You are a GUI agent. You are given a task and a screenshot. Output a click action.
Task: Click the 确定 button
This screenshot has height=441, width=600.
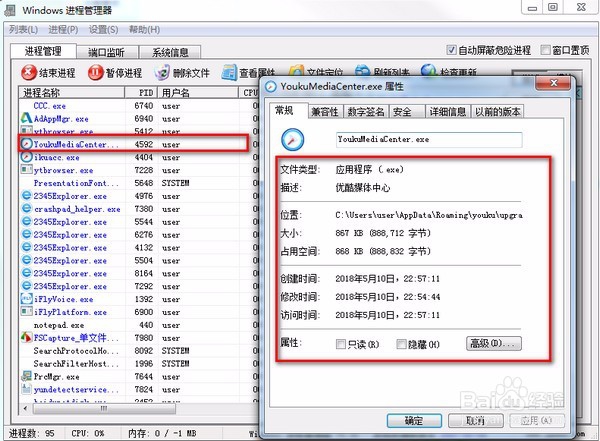[x=414, y=421]
